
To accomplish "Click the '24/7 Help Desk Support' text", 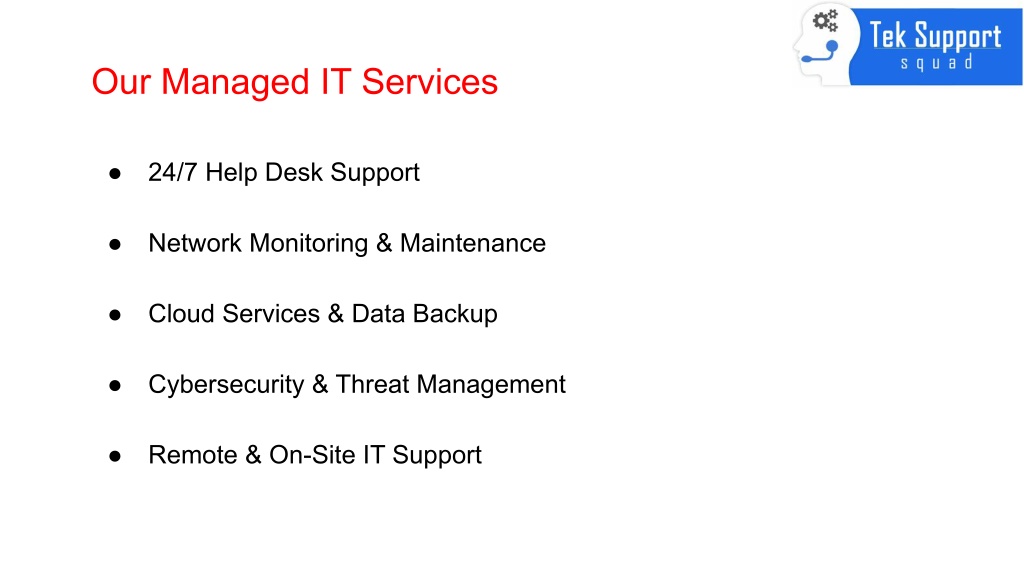I will 283,173.
